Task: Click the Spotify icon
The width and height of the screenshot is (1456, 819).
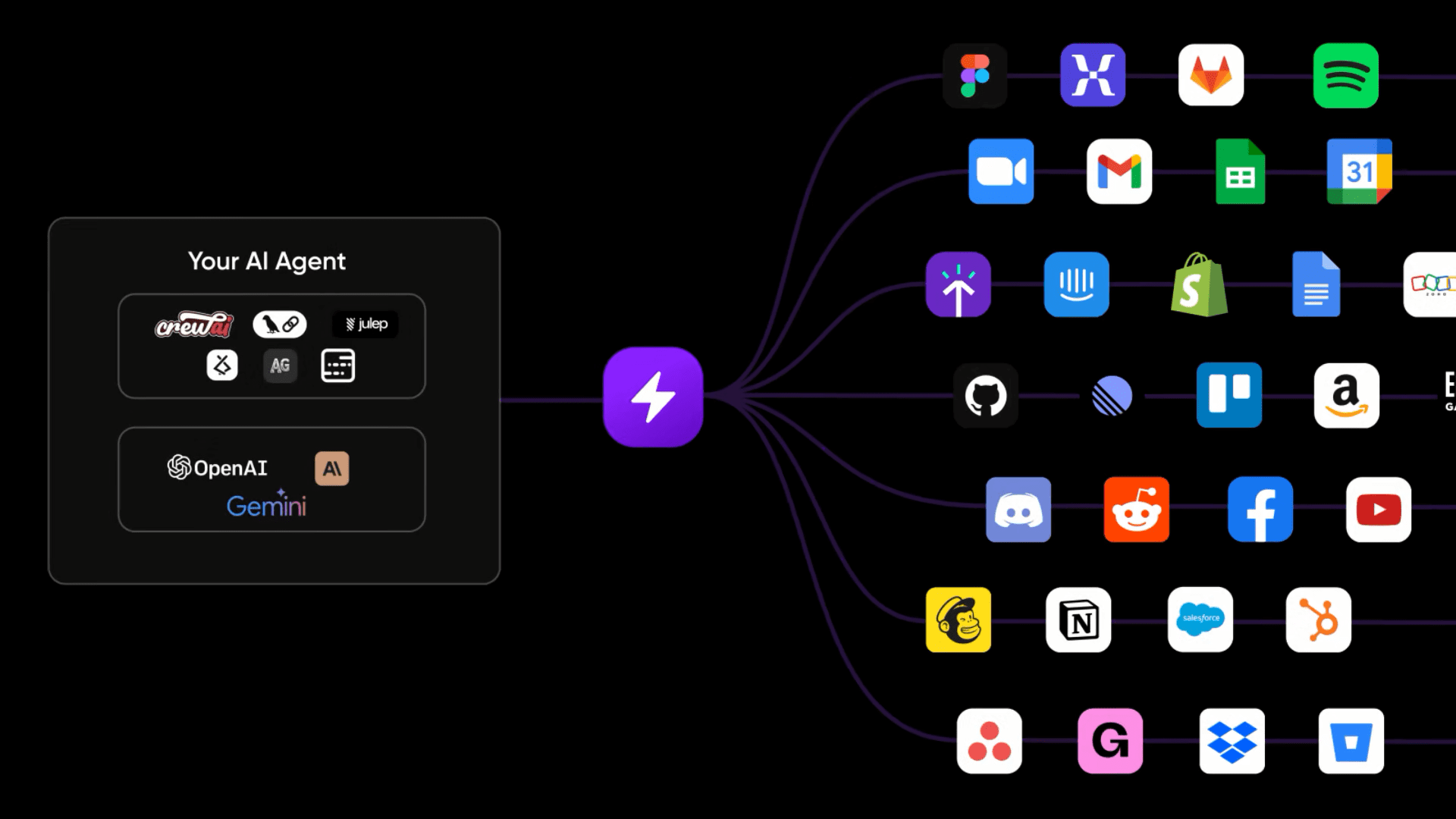Action: pos(1346,76)
